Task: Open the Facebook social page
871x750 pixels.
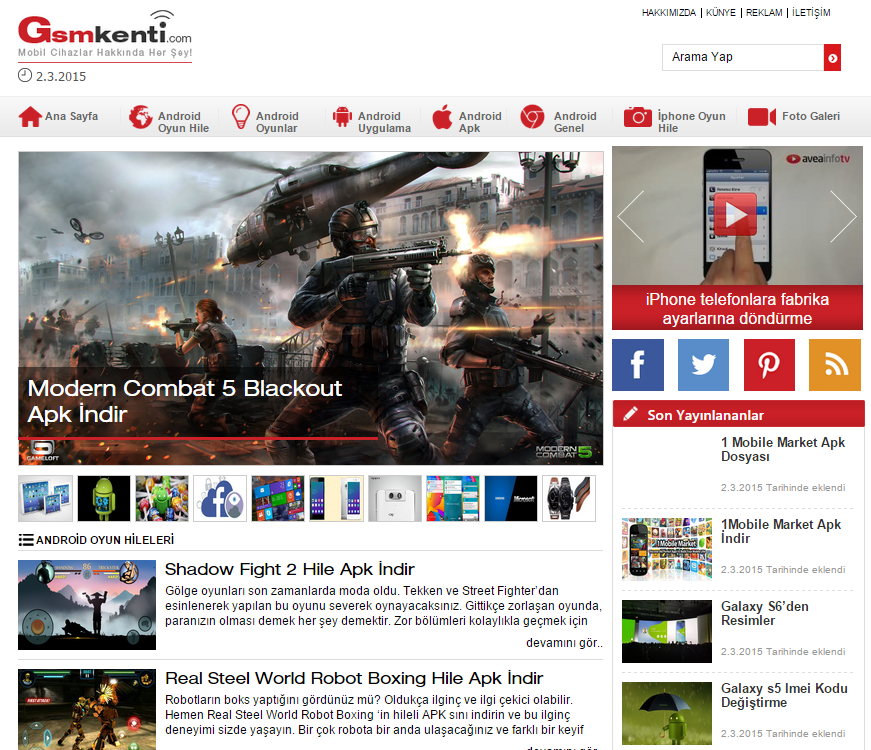Action: [638, 365]
